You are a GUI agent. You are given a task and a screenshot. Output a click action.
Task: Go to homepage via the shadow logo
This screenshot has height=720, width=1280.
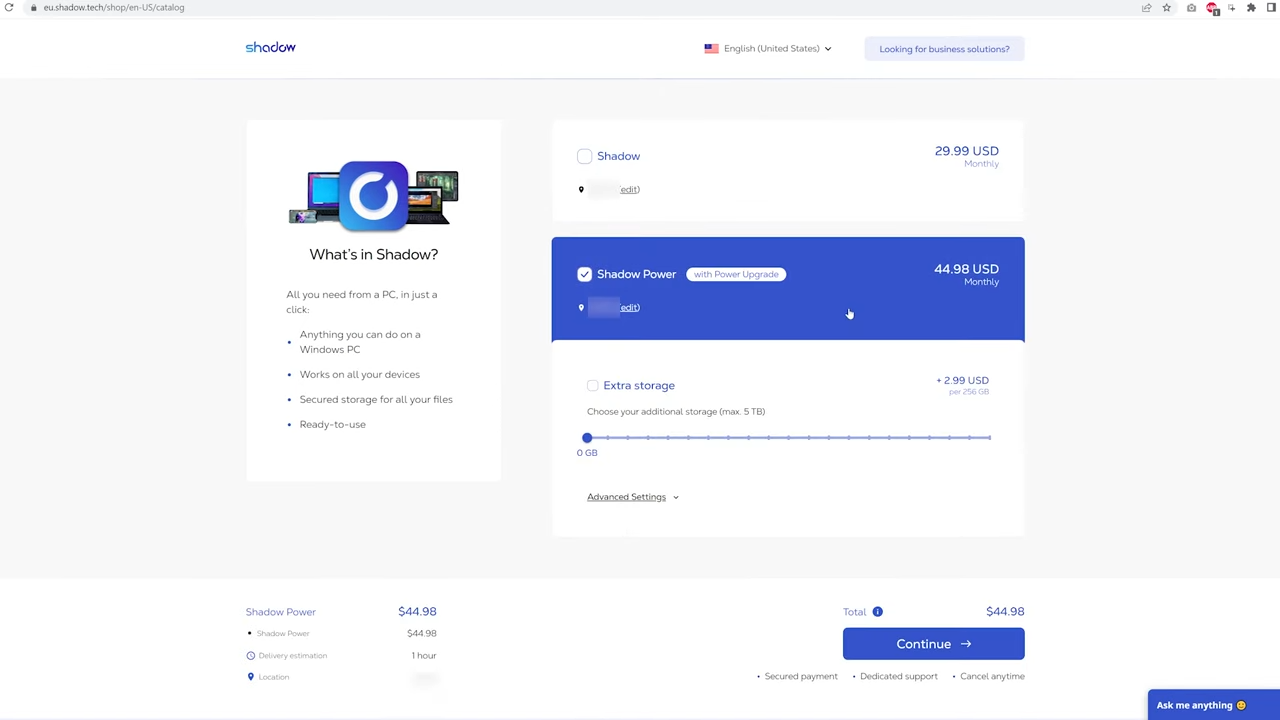pos(270,47)
